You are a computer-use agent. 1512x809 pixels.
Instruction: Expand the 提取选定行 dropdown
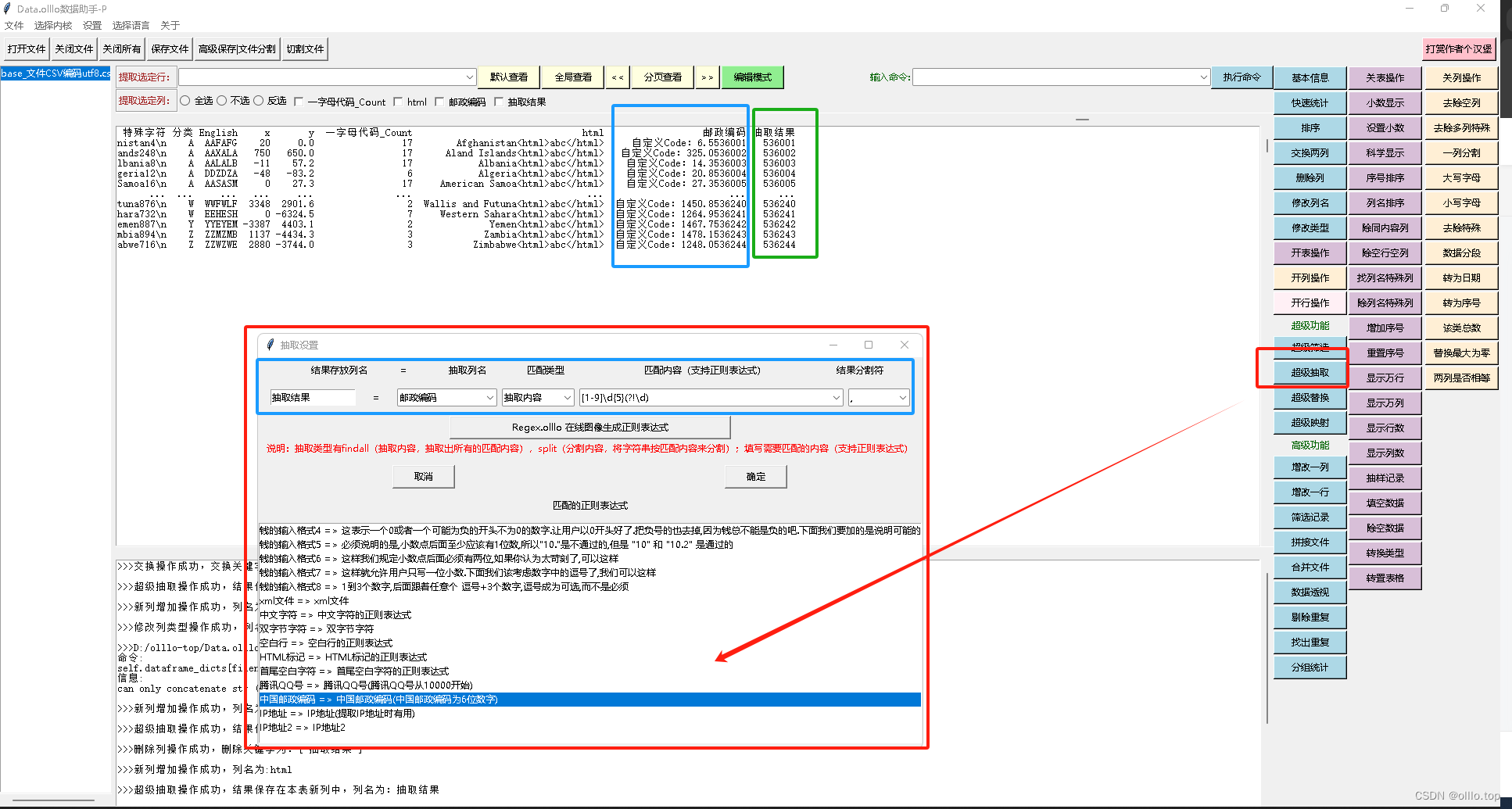[x=469, y=77]
